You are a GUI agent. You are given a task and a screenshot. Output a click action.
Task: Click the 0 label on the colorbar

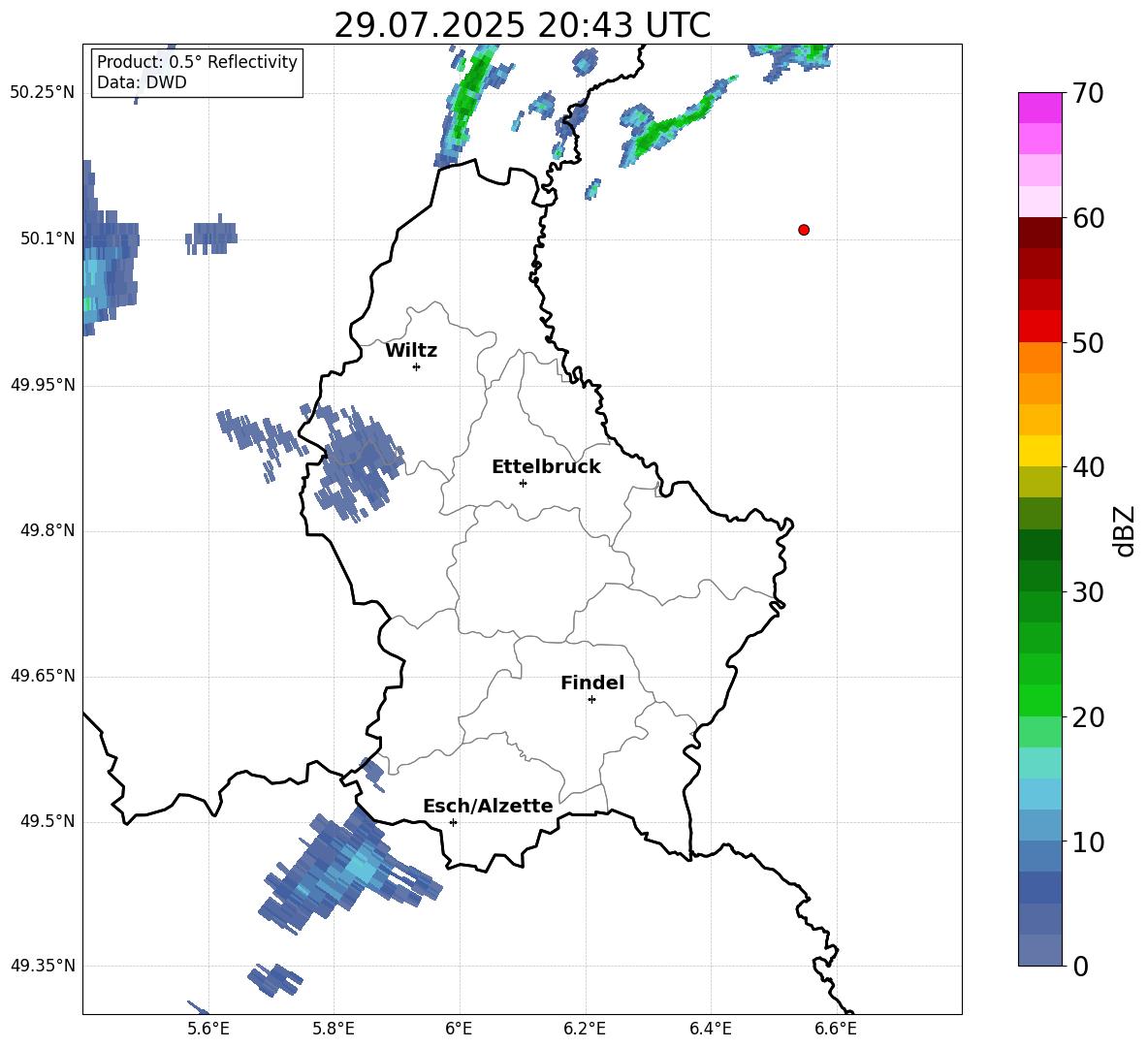(1080, 967)
